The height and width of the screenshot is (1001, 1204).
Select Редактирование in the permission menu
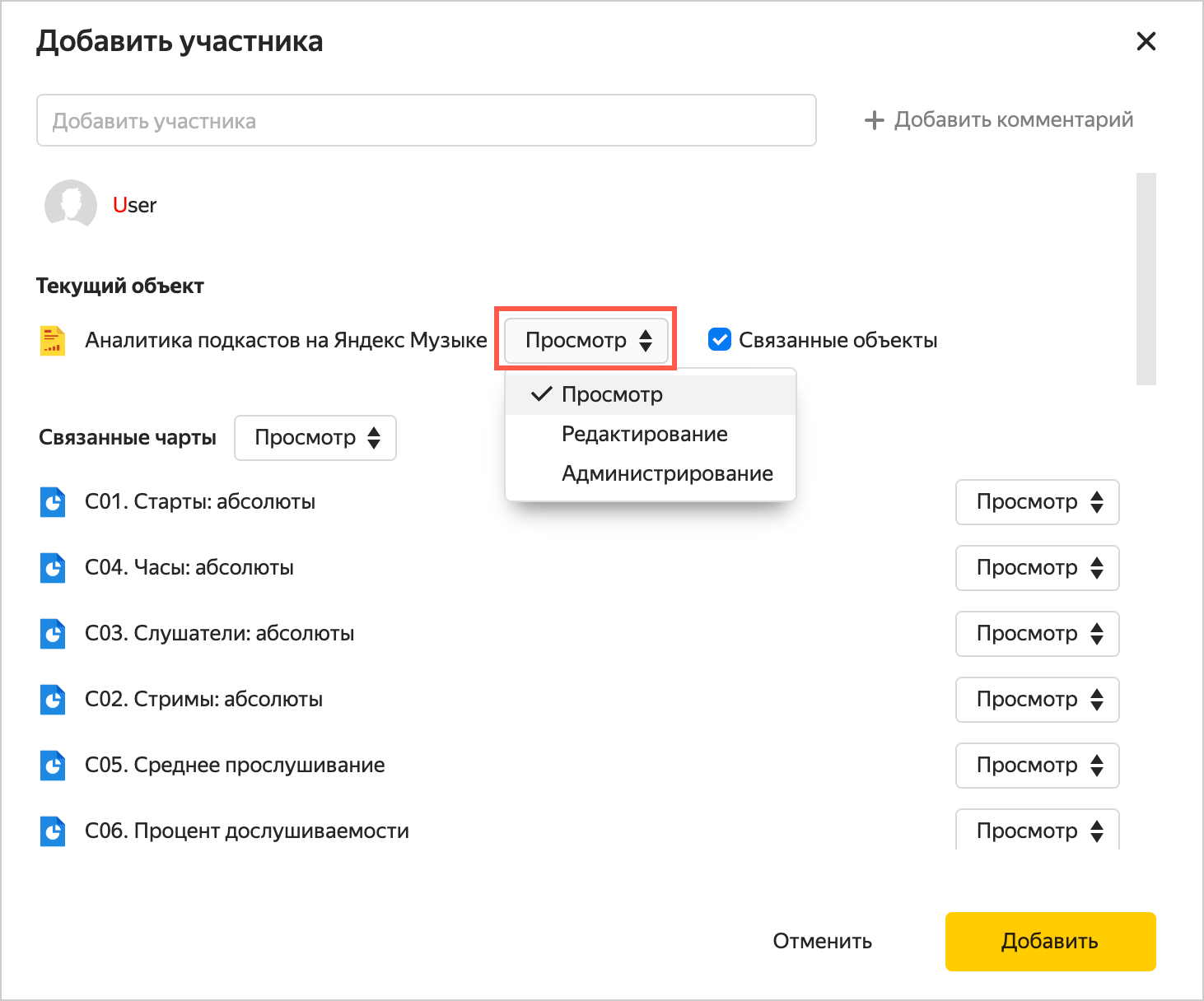(x=644, y=434)
